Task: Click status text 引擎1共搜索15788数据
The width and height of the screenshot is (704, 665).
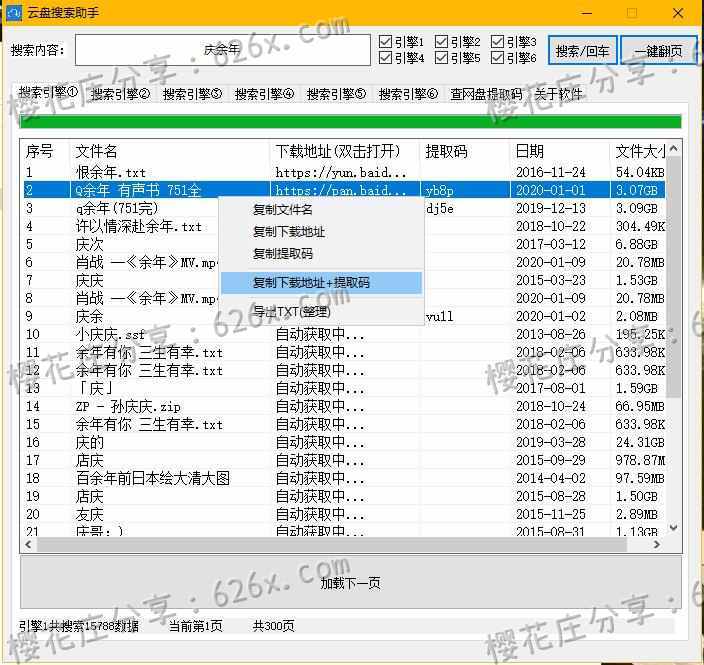Action: (x=79, y=626)
